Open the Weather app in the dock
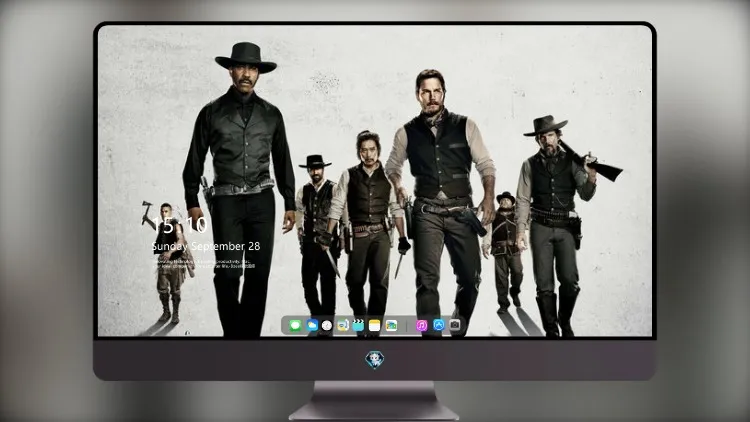 [312, 325]
